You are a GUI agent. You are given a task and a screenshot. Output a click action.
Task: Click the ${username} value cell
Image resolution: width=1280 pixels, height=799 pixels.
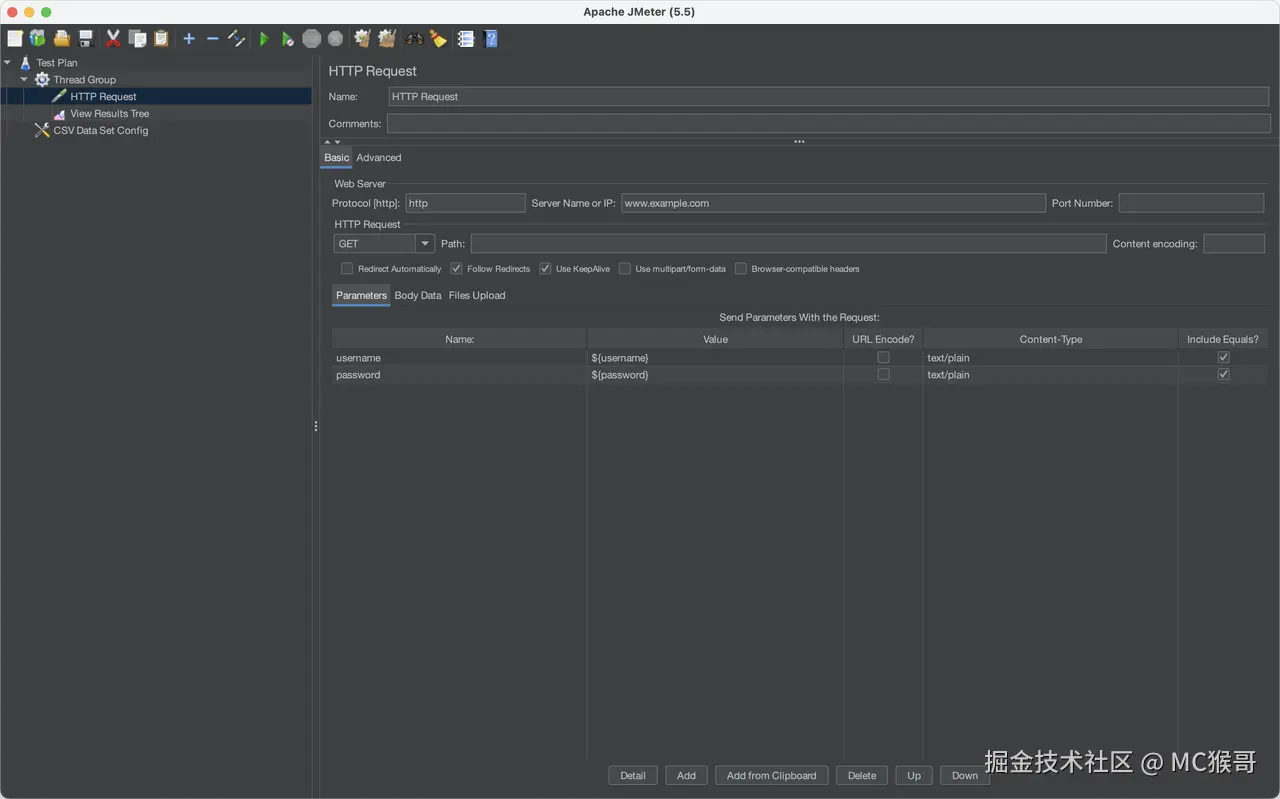tap(714, 358)
